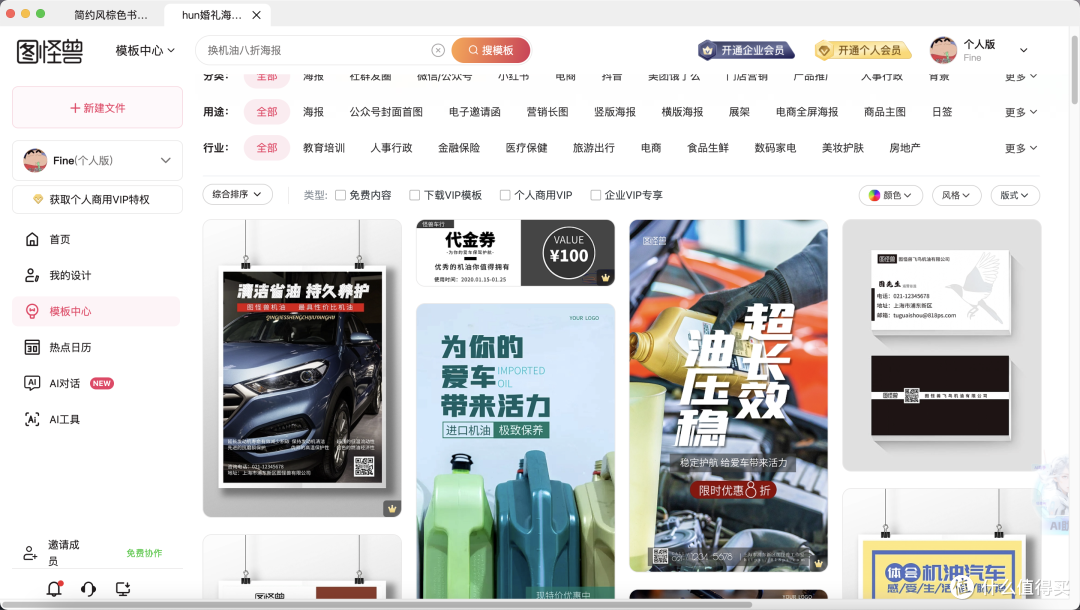Click crown icon on car poster

point(392,509)
